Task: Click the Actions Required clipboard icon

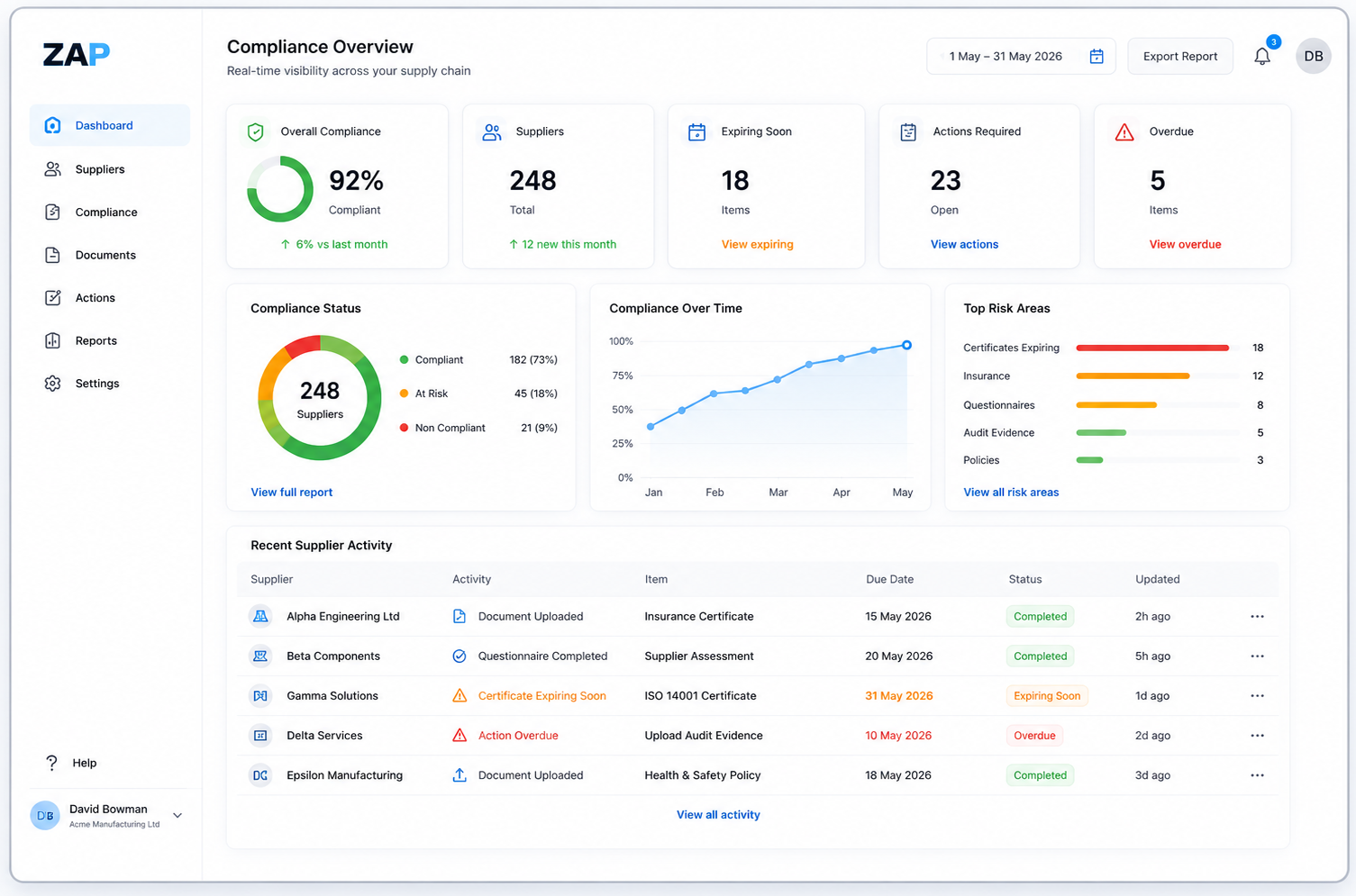Action: [x=908, y=132]
